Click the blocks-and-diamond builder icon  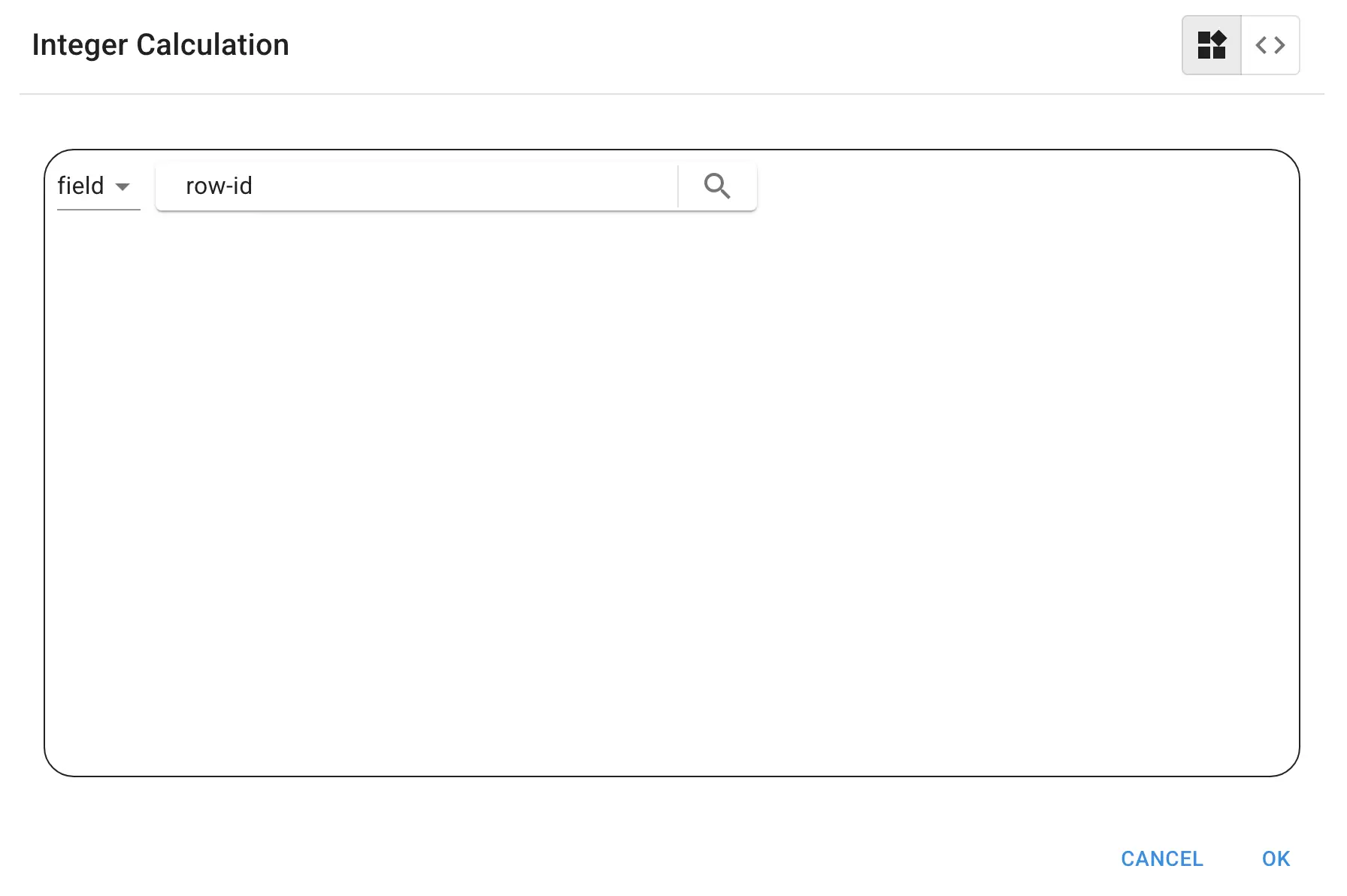[1211, 45]
